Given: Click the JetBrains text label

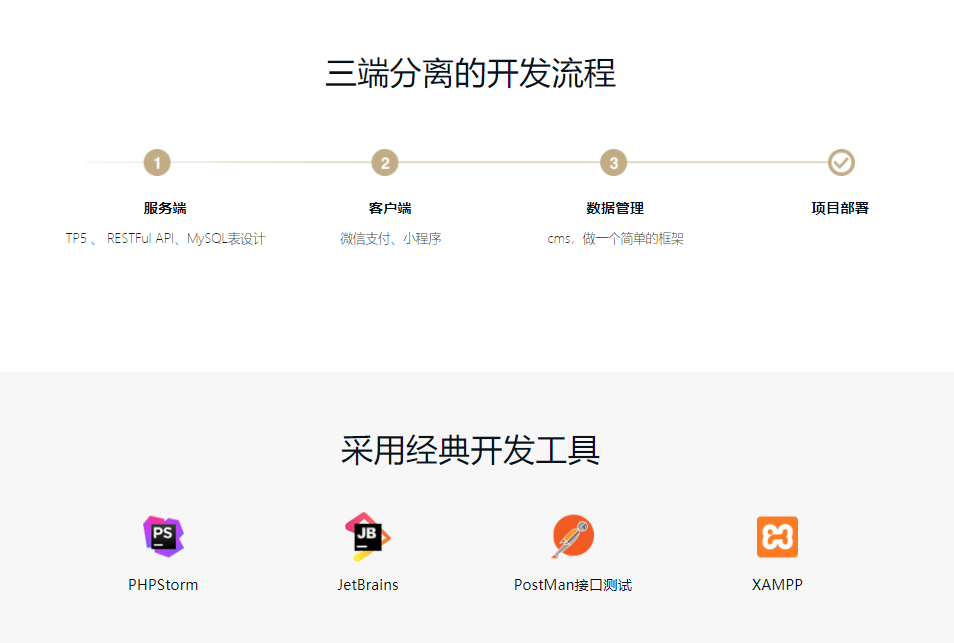Looking at the screenshot, I should click(368, 585).
